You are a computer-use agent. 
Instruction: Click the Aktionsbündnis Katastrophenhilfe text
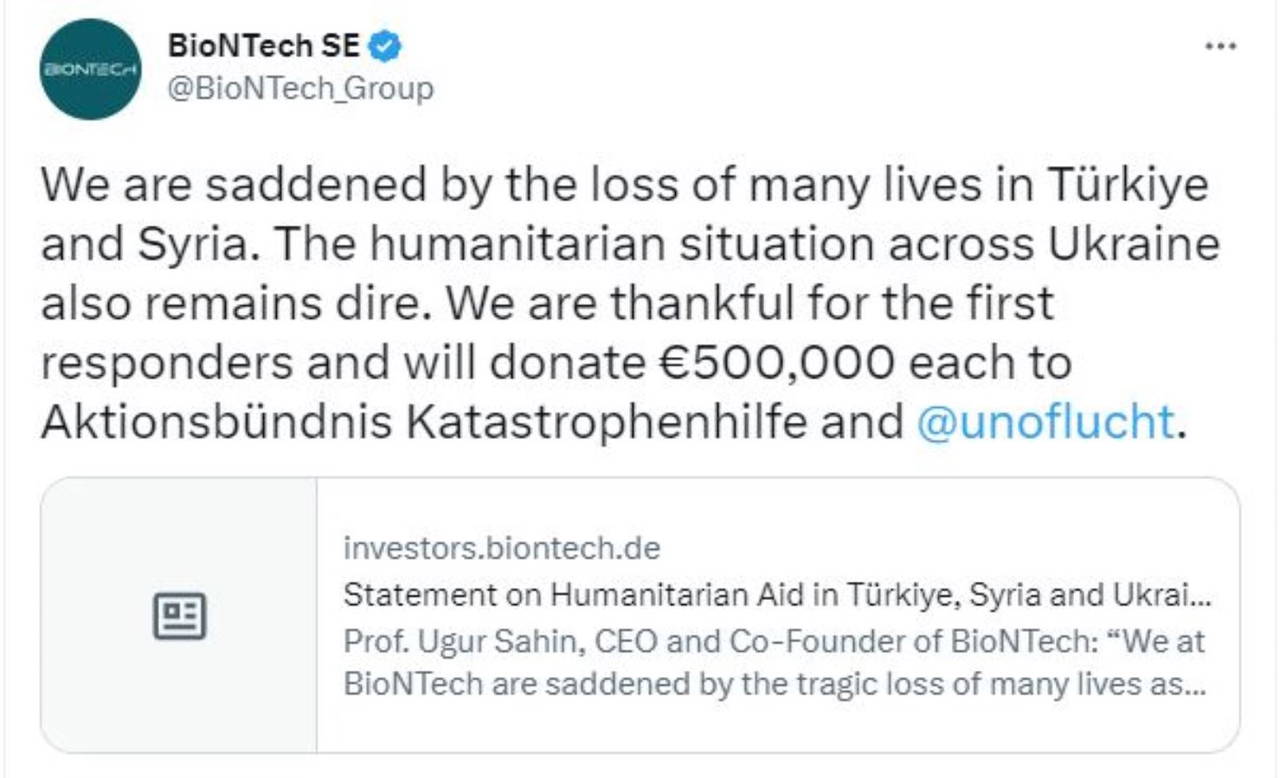(423, 422)
